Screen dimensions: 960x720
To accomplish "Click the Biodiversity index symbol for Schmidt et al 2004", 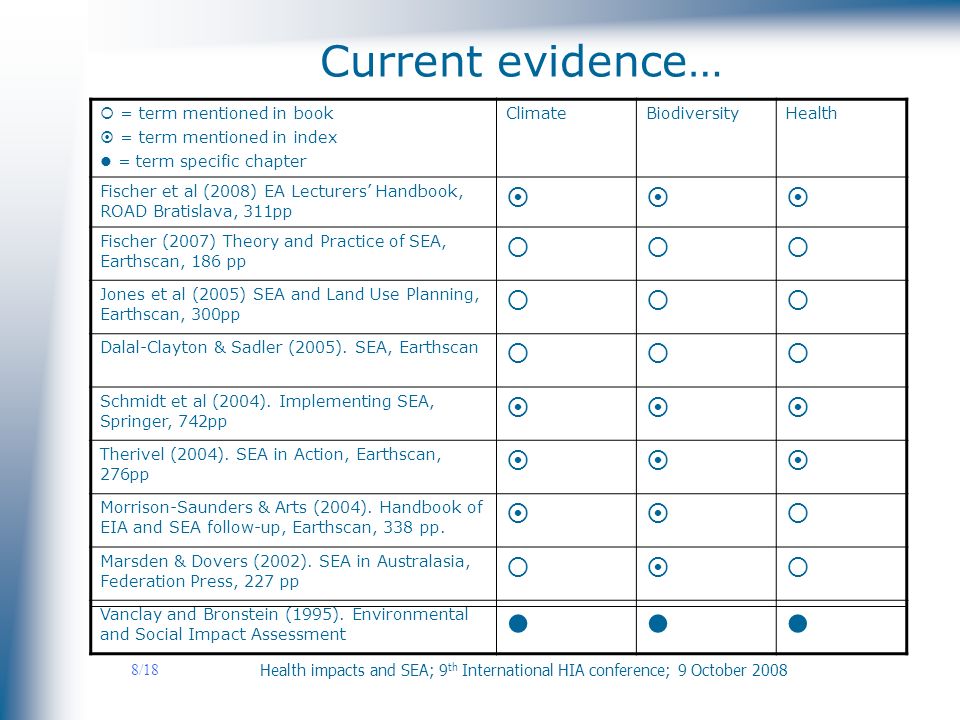I will tap(658, 407).
